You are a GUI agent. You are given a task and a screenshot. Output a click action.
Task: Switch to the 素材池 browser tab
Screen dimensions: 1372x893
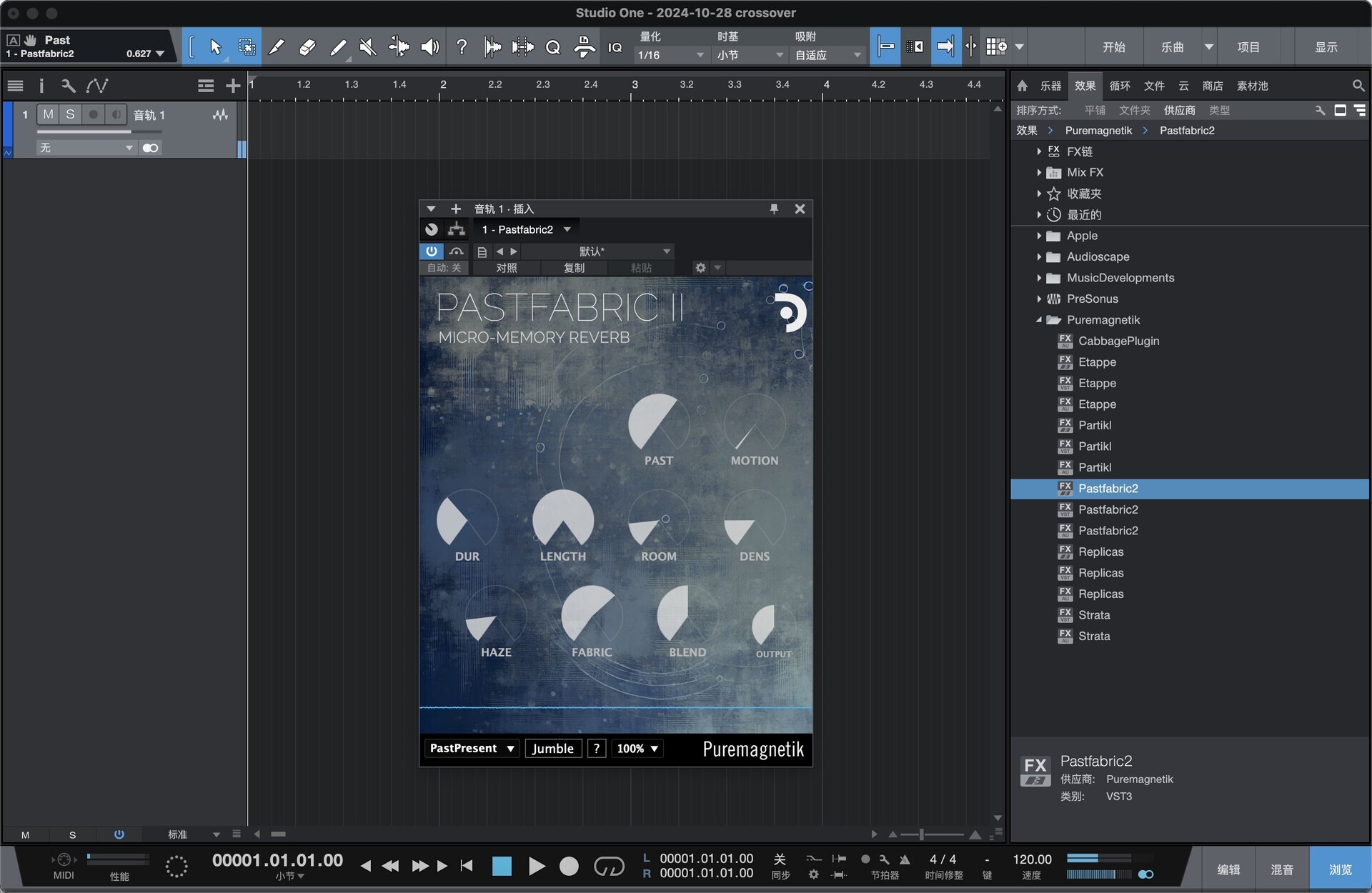(1253, 86)
